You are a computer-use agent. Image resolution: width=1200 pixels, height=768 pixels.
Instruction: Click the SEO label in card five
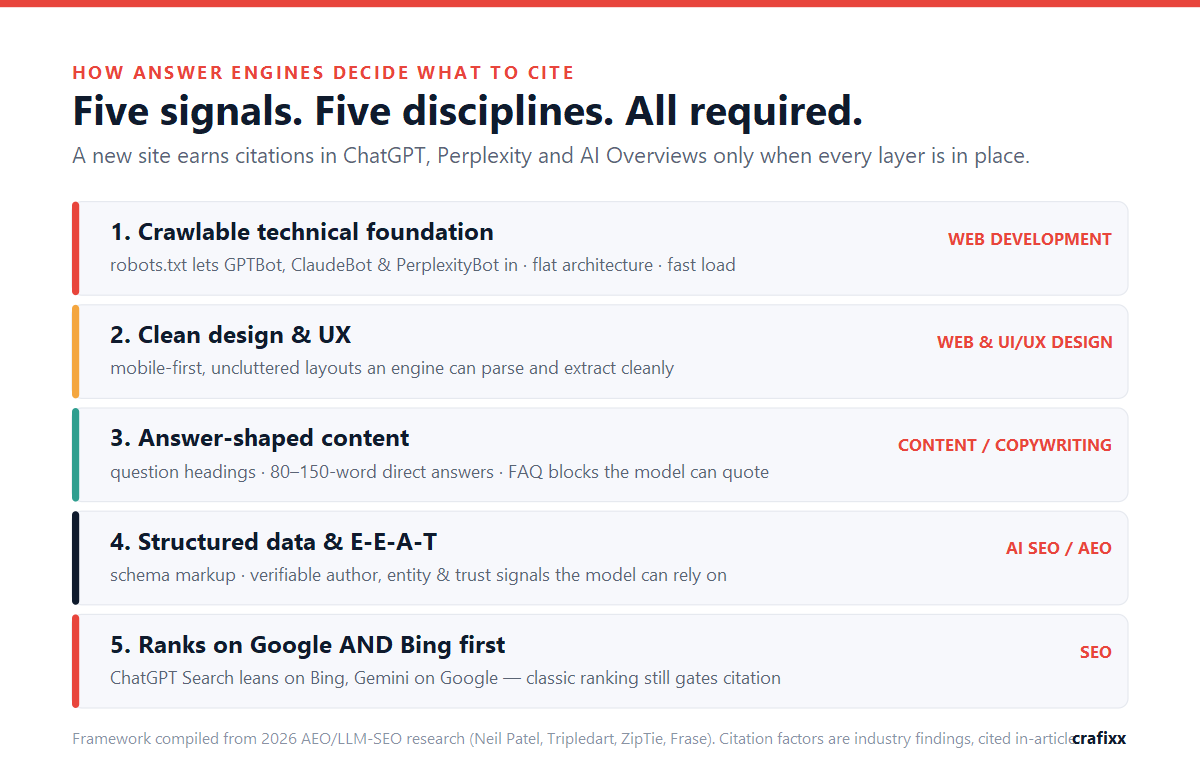point(1096,652)
